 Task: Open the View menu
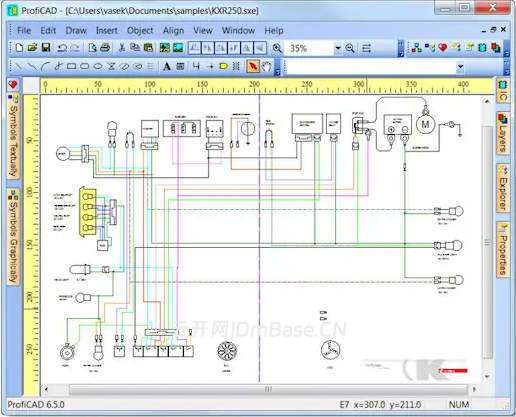pyautogui.click(x=203, y=31)
